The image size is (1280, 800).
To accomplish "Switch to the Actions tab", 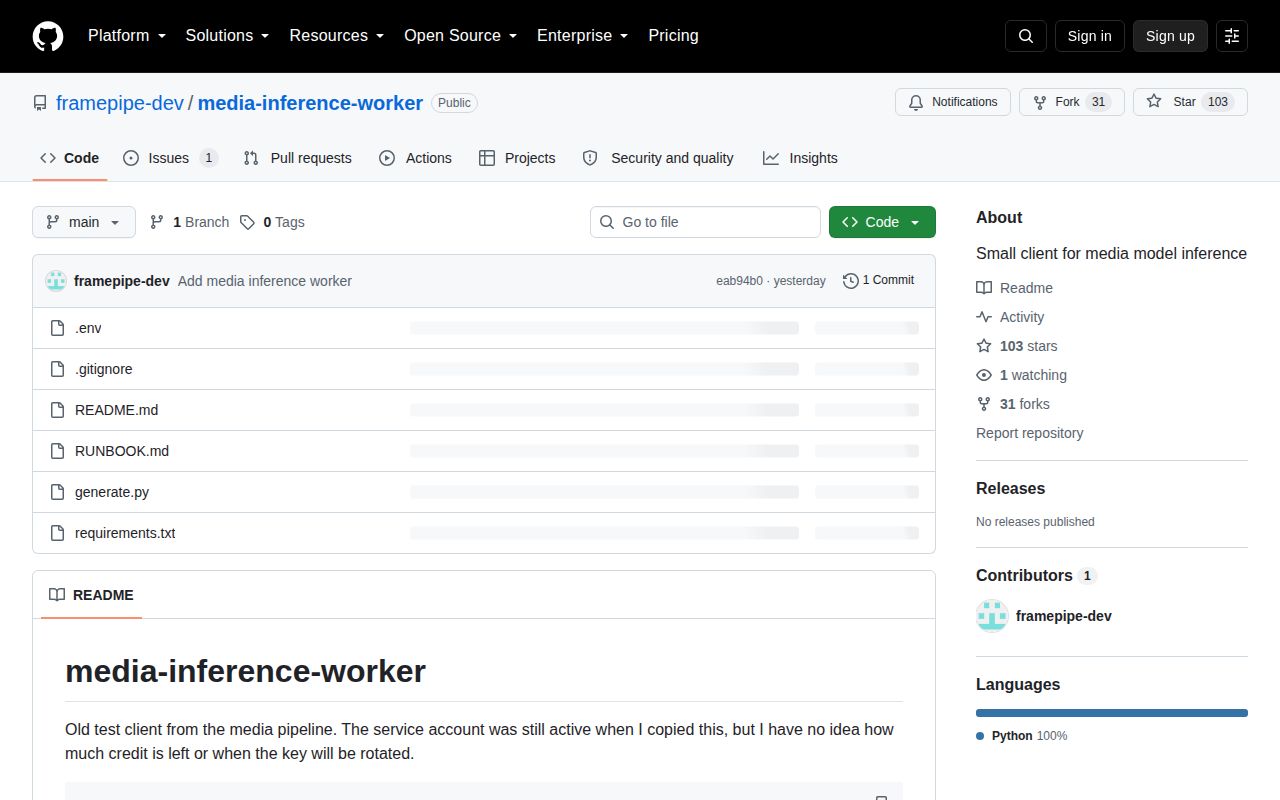I will click(416, 158).
